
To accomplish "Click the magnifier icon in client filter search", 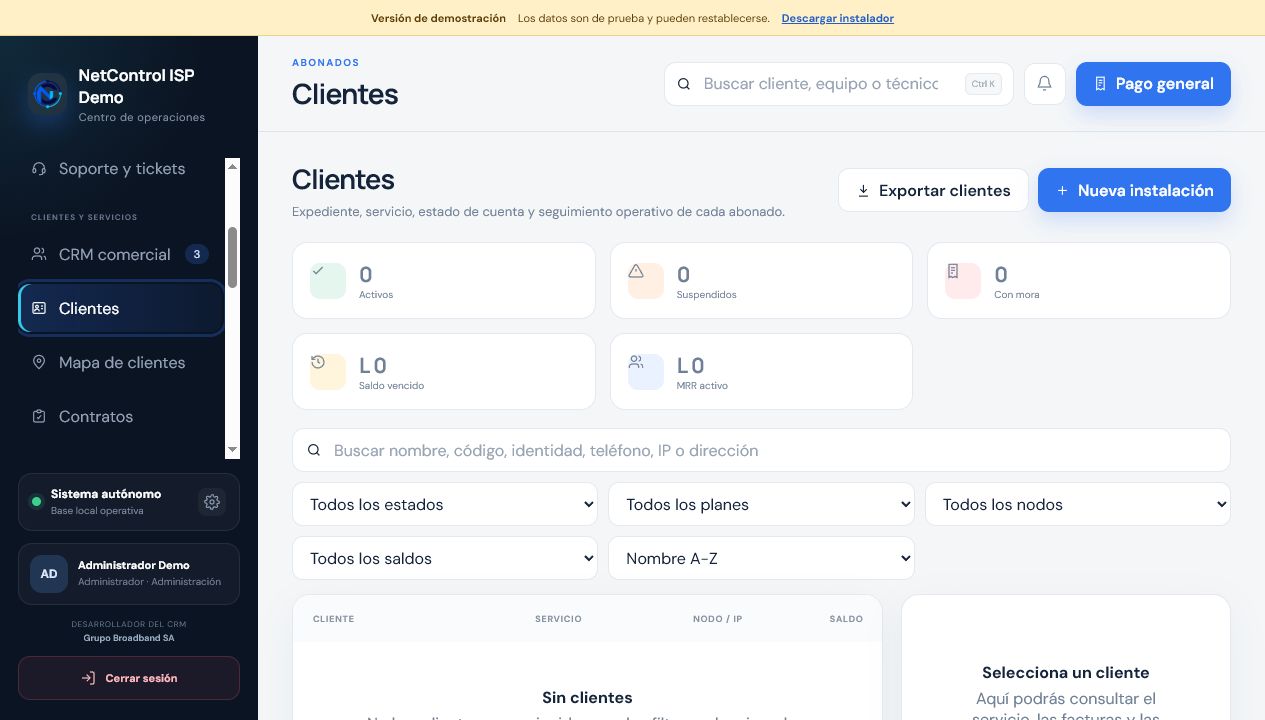I will (x=314, y=451).
